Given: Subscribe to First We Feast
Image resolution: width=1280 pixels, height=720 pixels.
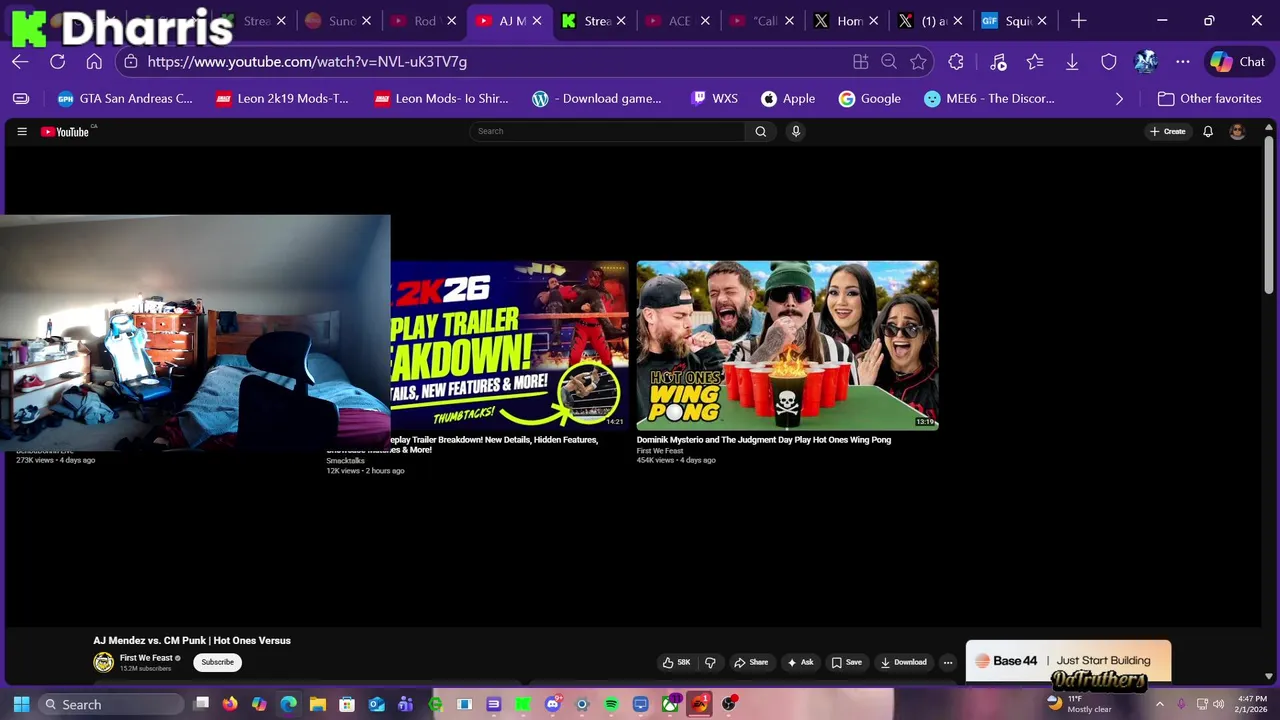Looking at the screenshot, I should (217, 662).
